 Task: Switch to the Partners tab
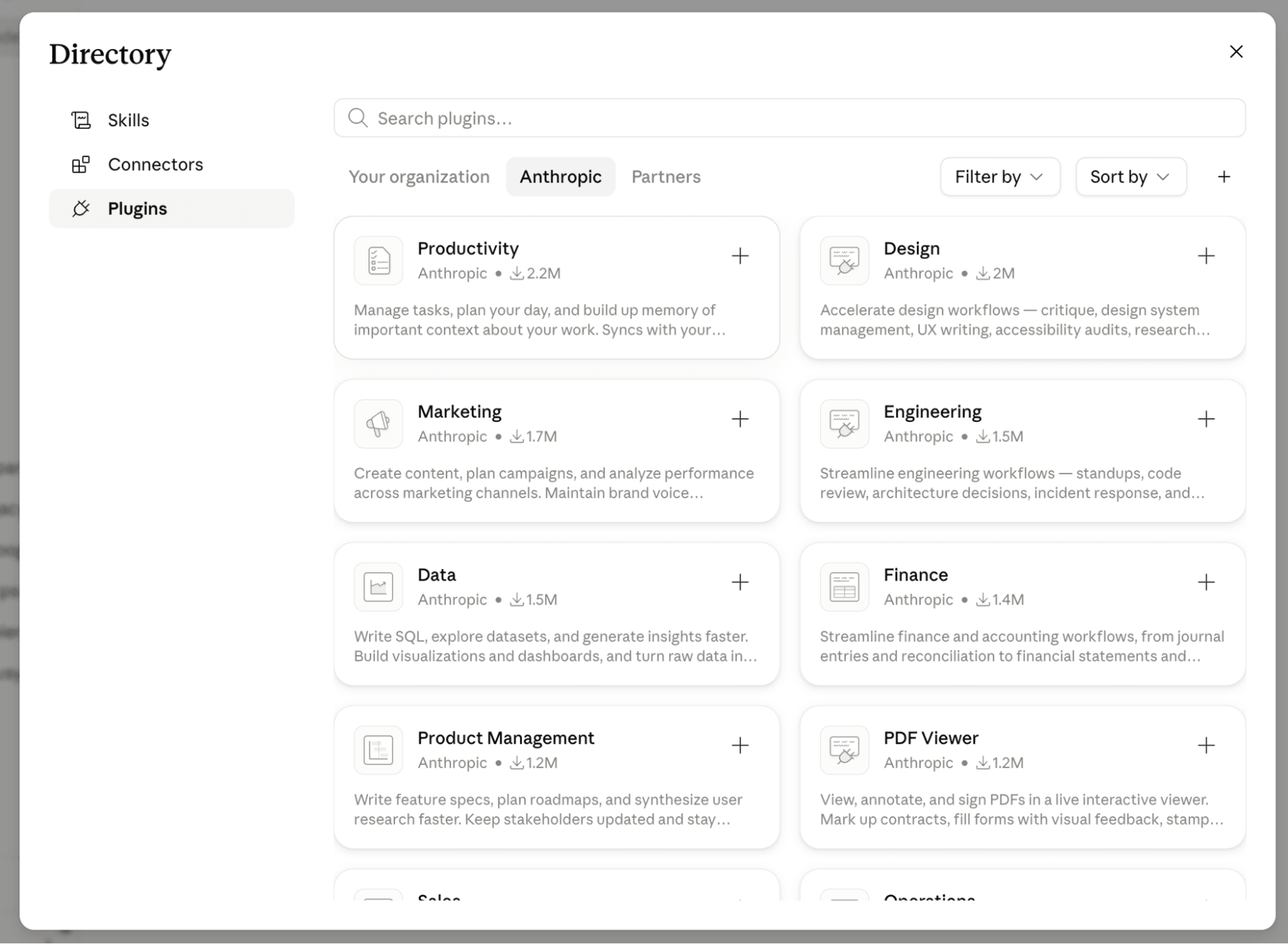pyautogui.click(x=666, y=176)
